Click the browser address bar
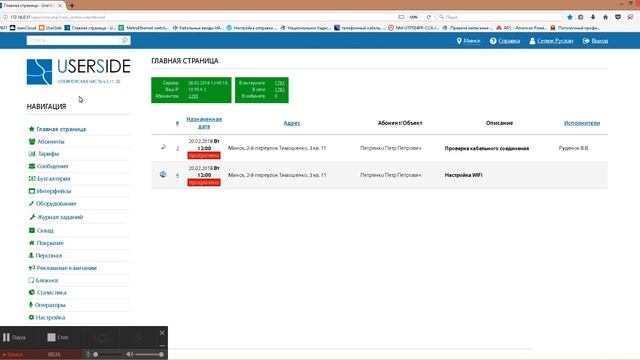 click(200, 17)
